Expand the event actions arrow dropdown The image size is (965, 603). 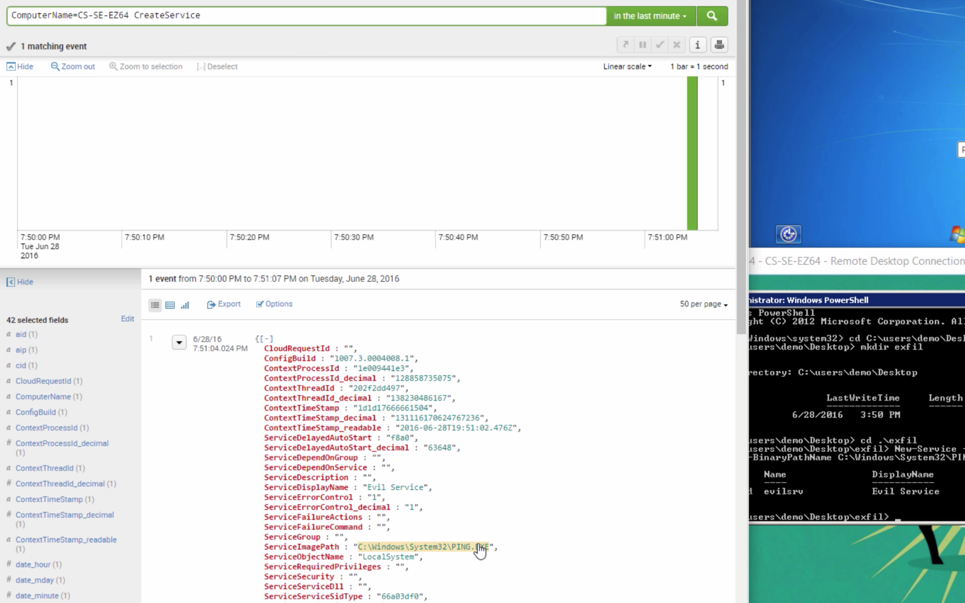click(179, 343)
